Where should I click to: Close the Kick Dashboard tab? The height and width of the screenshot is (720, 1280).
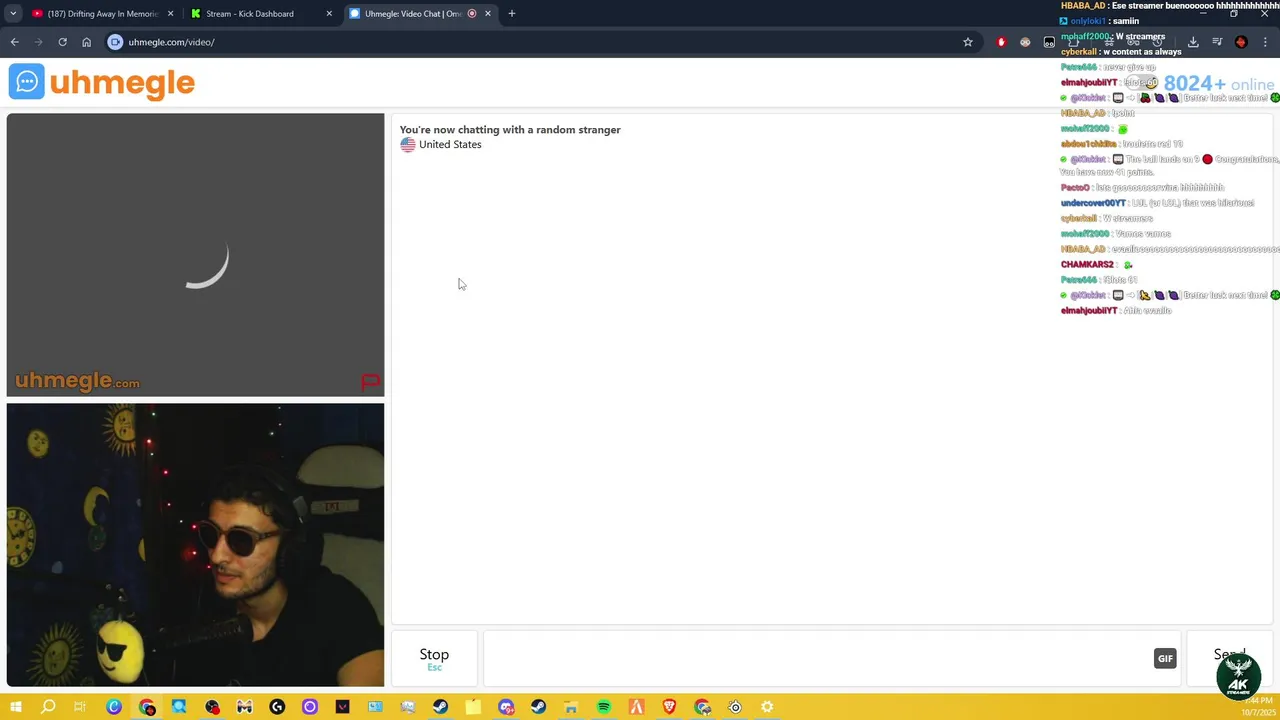point(329,14)
